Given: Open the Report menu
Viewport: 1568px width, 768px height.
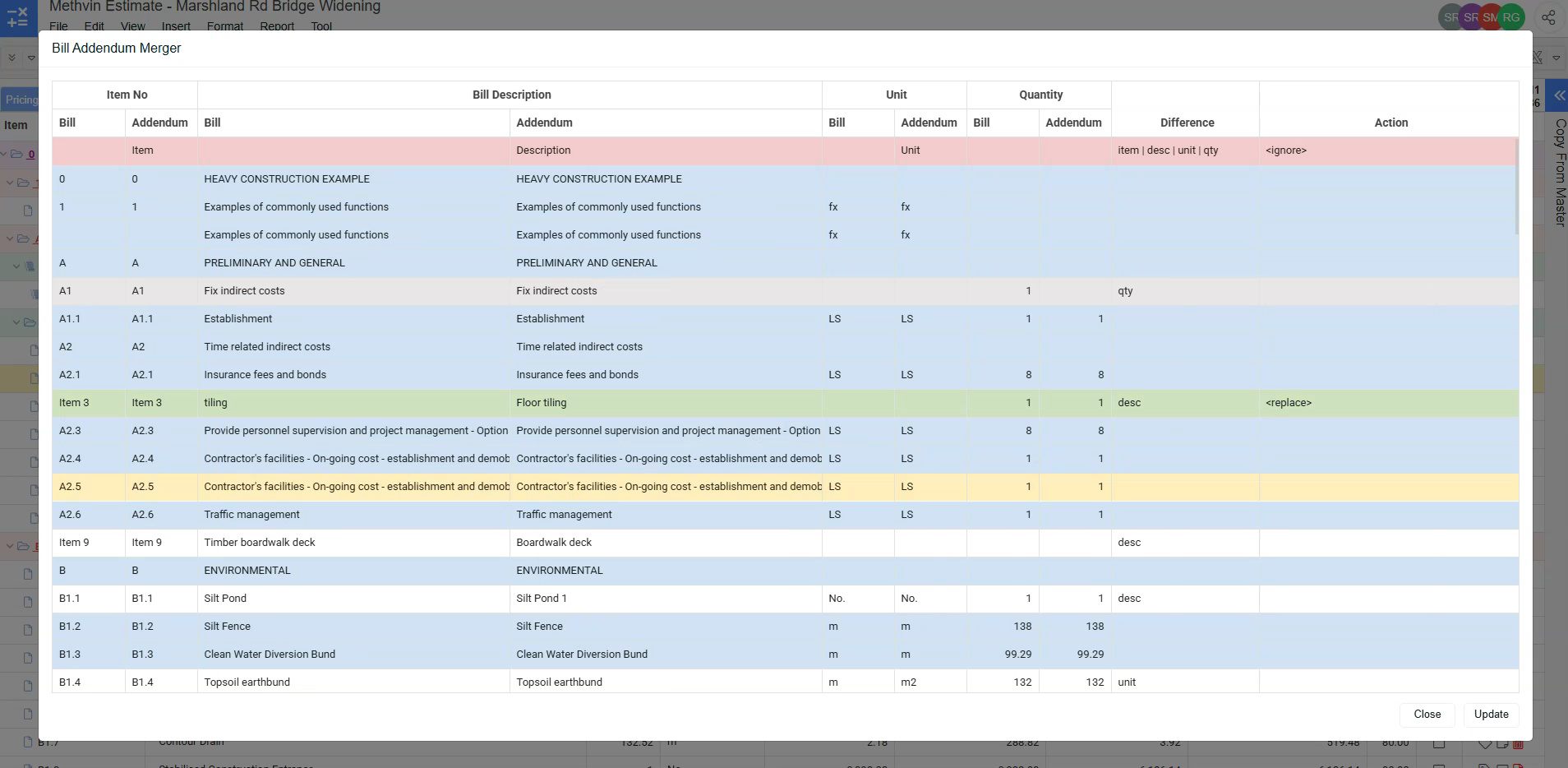Looking at the screenshot, I should [277, 26].
